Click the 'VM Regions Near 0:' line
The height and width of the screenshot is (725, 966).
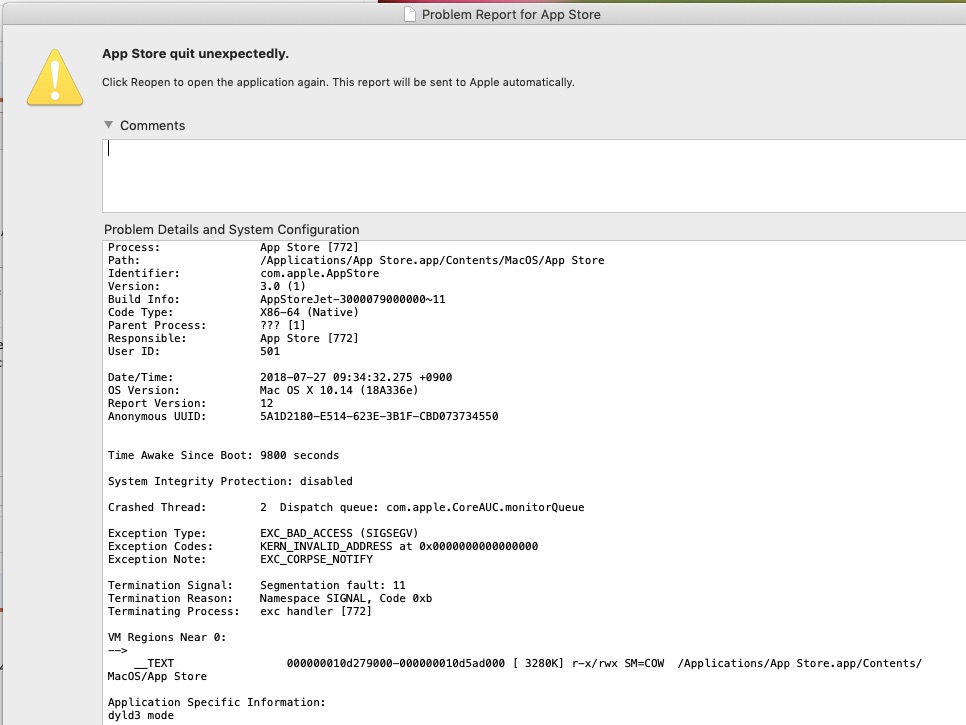click(x=167, y=638)
